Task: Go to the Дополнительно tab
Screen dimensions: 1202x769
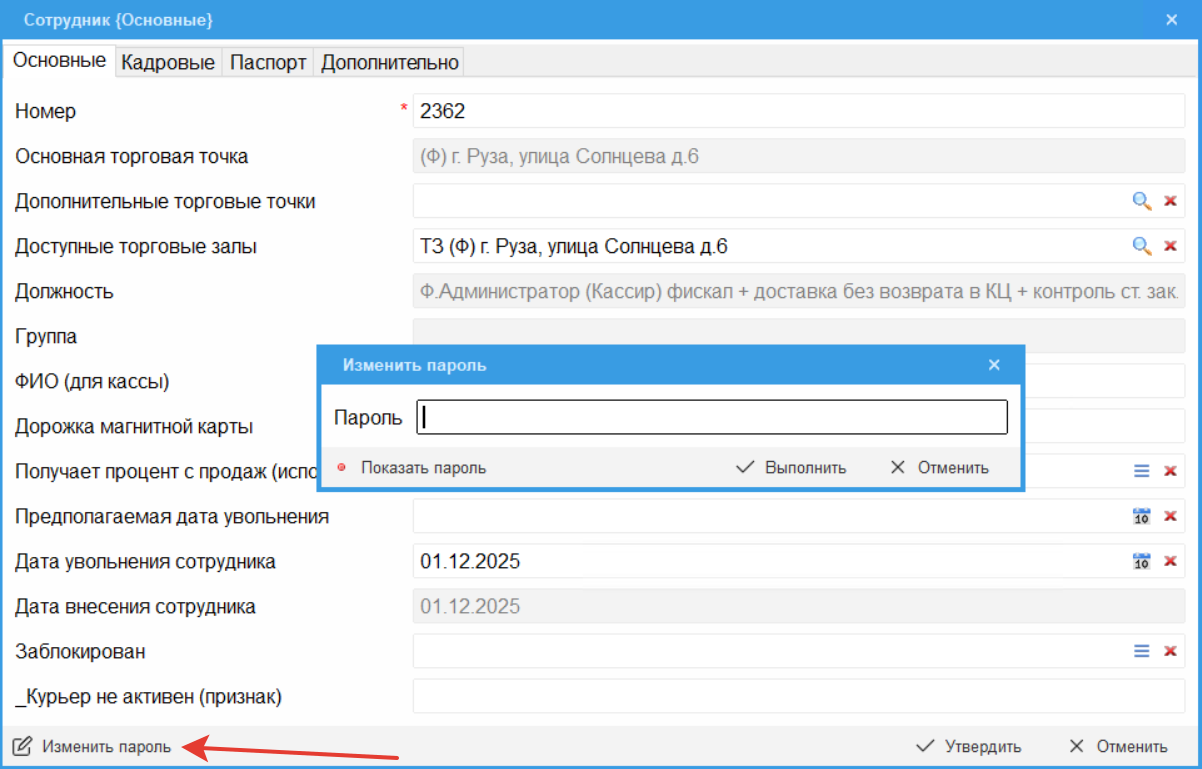Action: (x=389, y=62)
